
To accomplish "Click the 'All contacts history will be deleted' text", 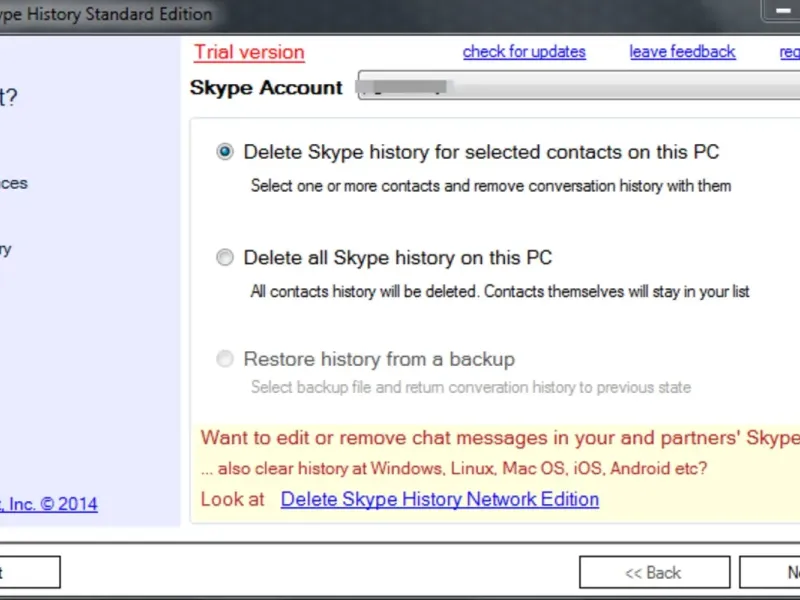I will [x=499, y=291].
